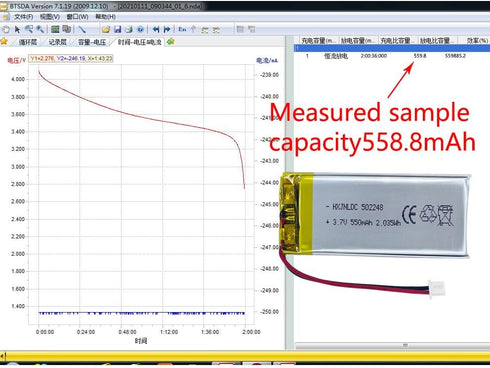Viewport: 490px width, 368px height.
Task: Select the hand pan tool
Action: tap(6, 29)
